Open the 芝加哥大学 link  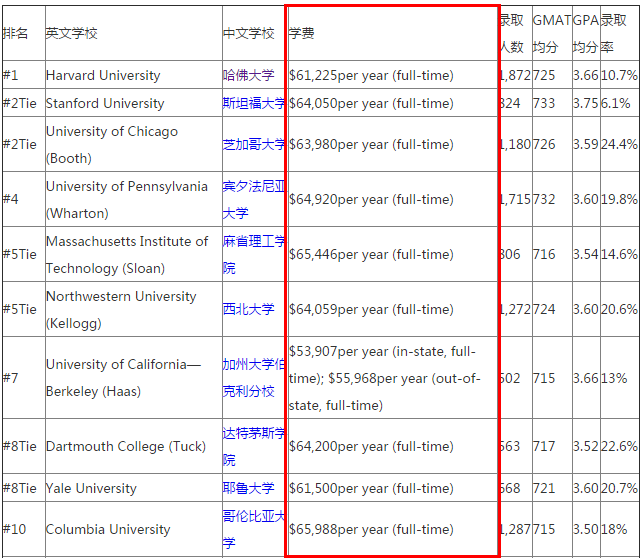tap(253, 144)
